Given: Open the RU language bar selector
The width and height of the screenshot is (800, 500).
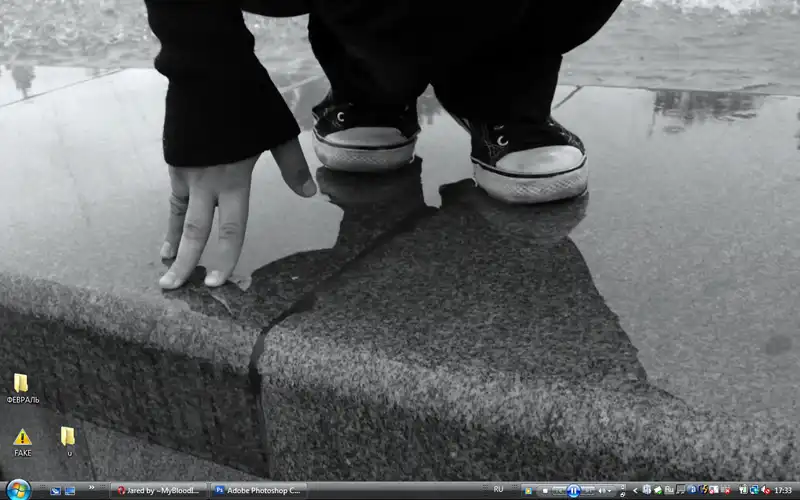Looking at the screenshot, I should pos(499,490).
